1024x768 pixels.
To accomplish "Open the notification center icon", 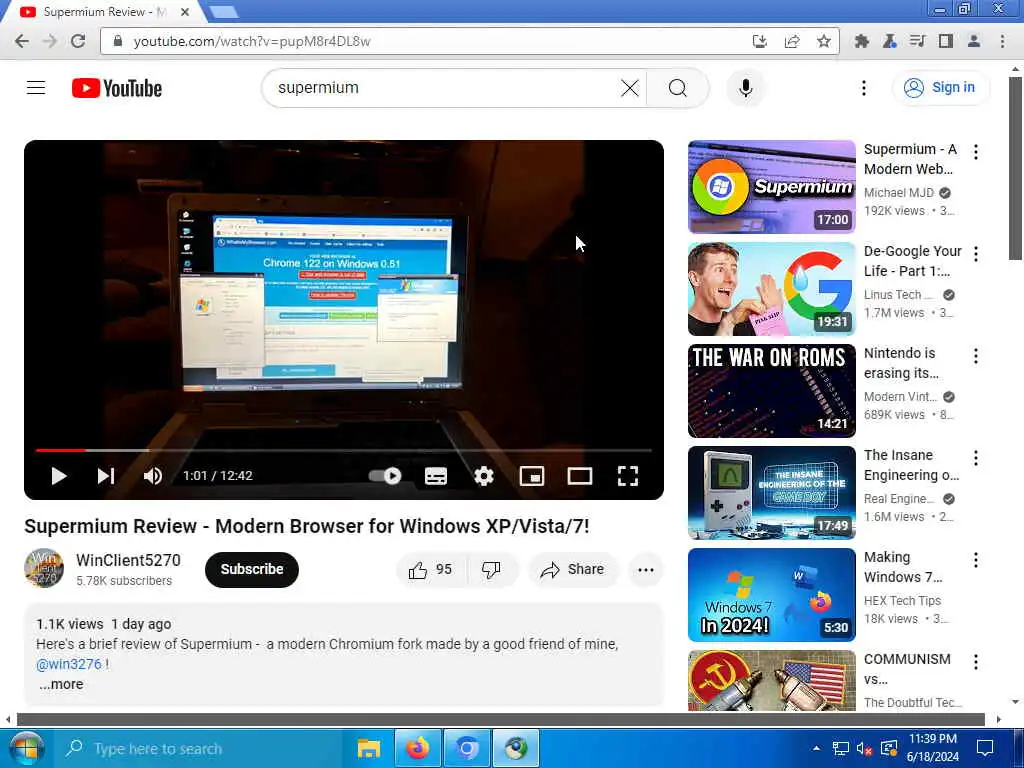I will 985,748.
